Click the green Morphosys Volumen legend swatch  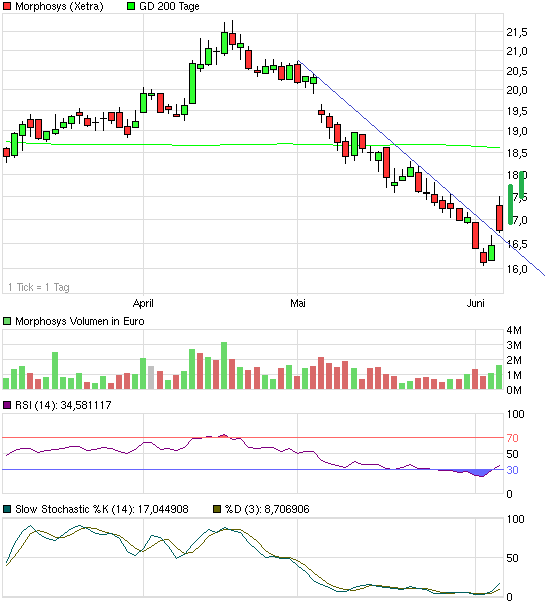7,321
